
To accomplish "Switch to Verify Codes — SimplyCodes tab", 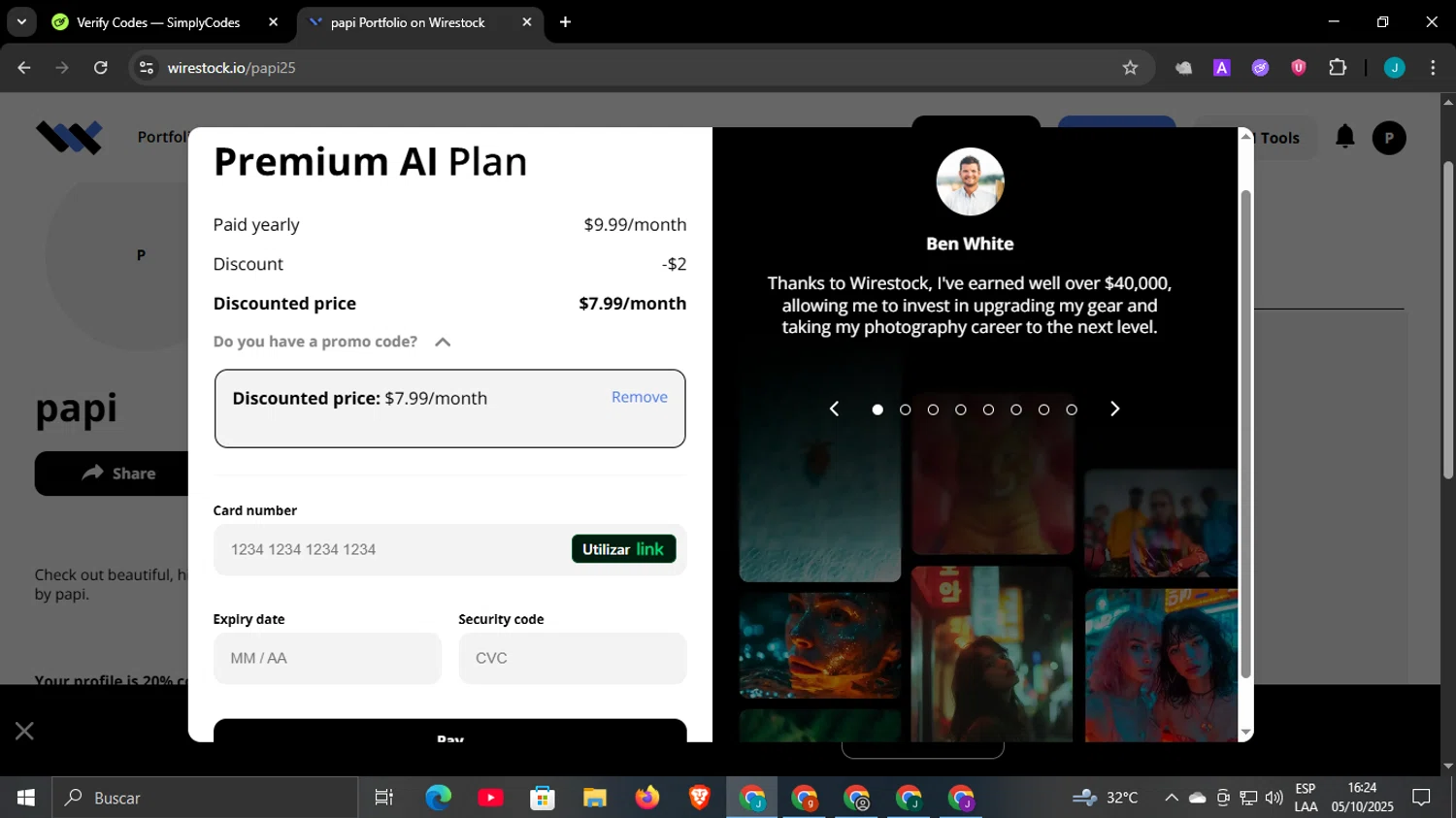I will [158, 21].
